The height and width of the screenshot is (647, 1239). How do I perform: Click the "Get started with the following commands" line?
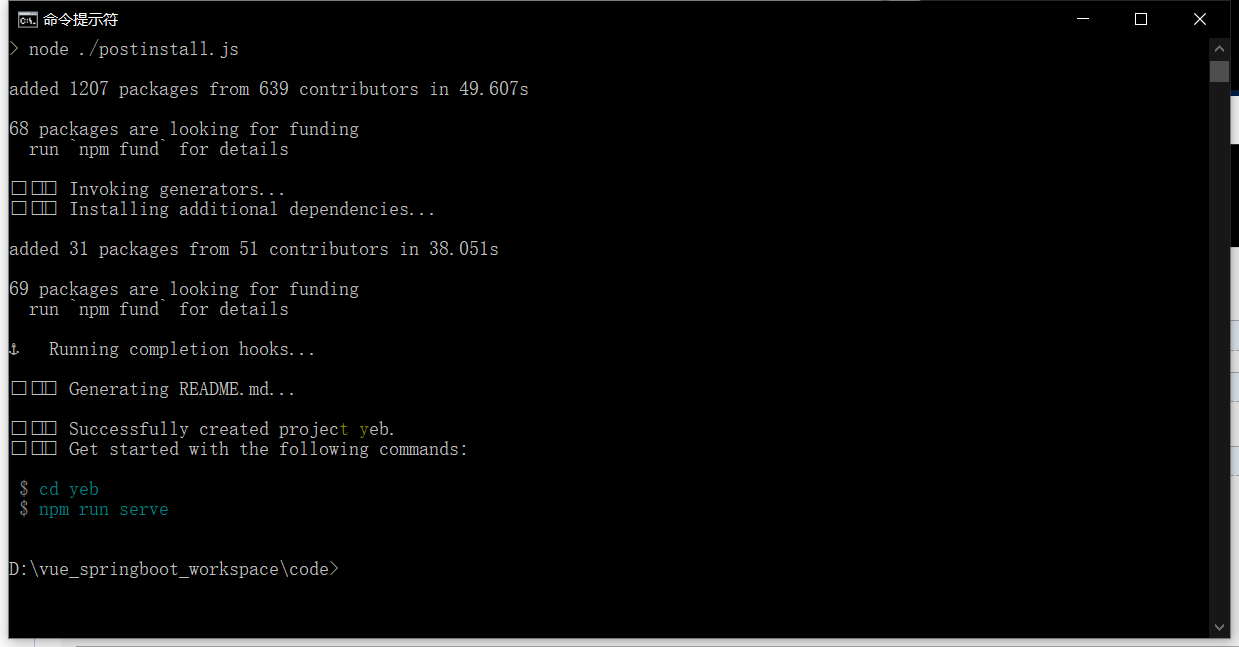[x=268, y=449]
